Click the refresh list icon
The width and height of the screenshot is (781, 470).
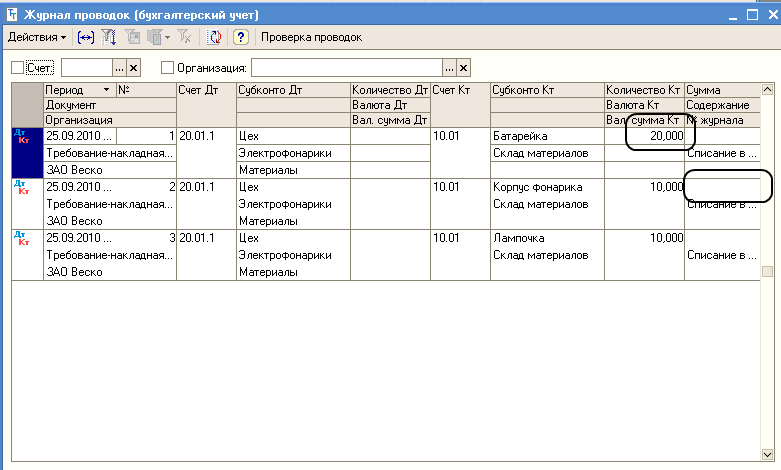point(215,37)
